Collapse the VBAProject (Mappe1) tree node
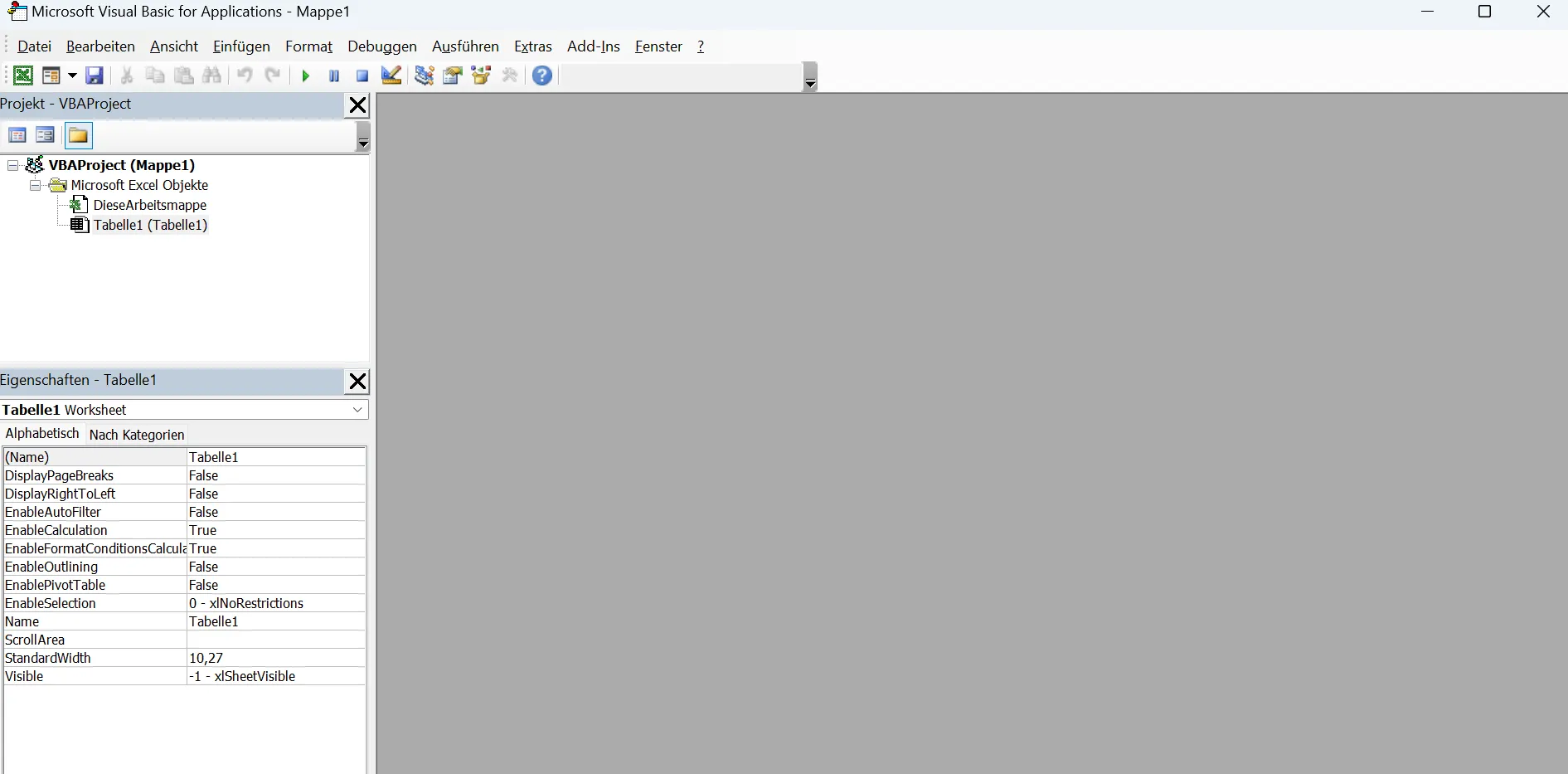 [x=13, y=166]
